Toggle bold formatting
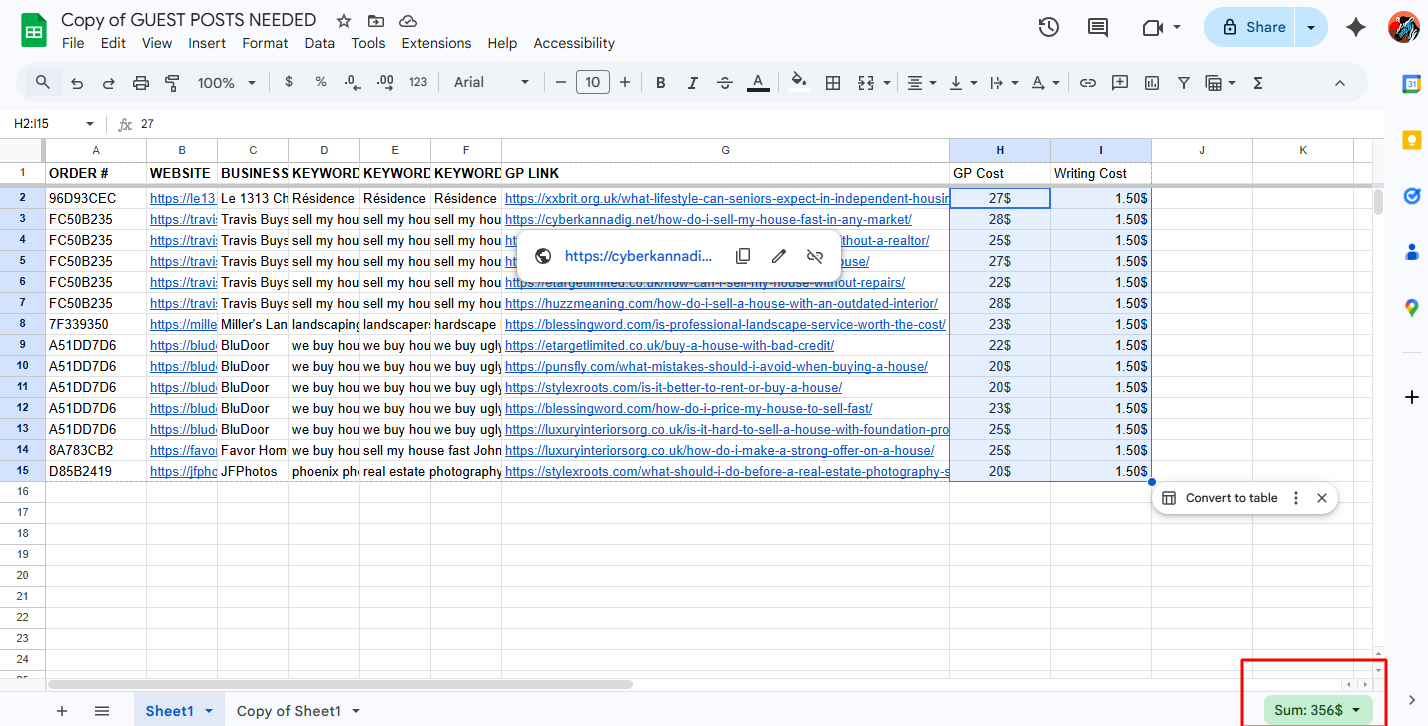The height and width of the screenshot is (726, 1428). pyautogui.click(x=661, y=83)
